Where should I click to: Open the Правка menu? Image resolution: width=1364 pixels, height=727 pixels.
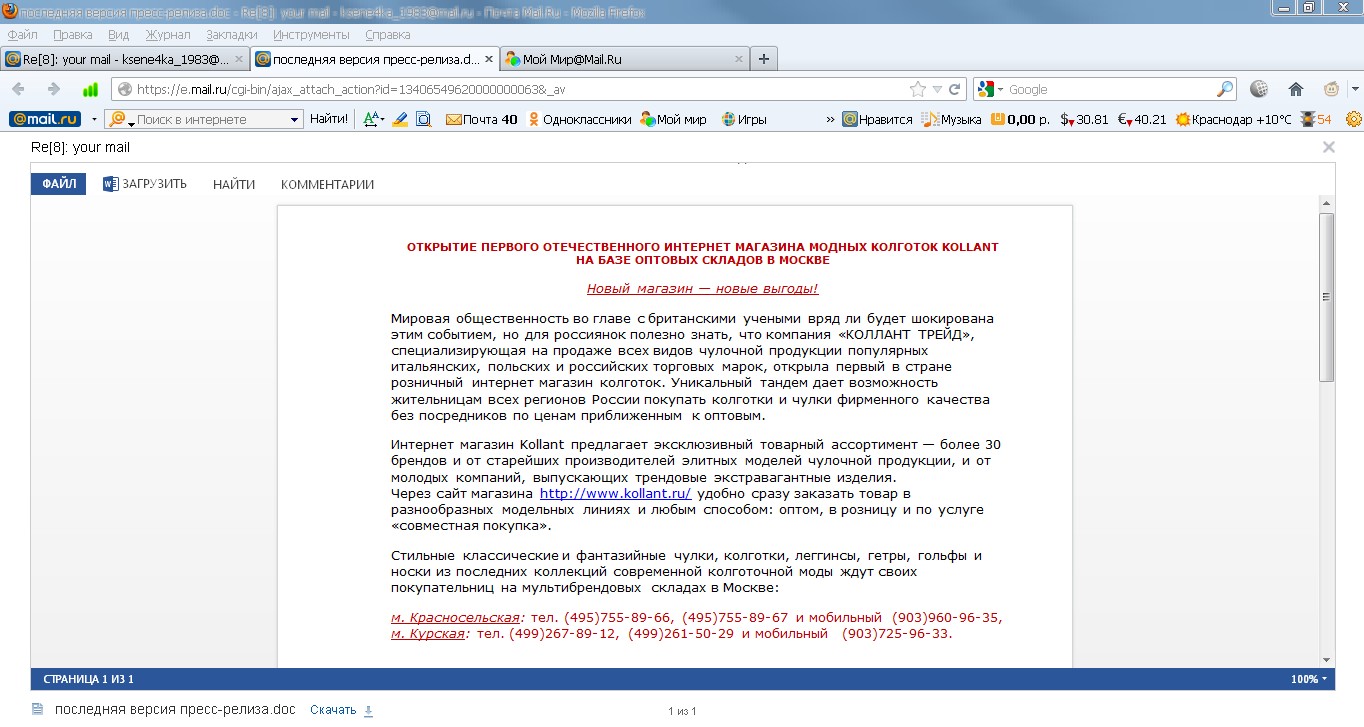coord(72,34)
